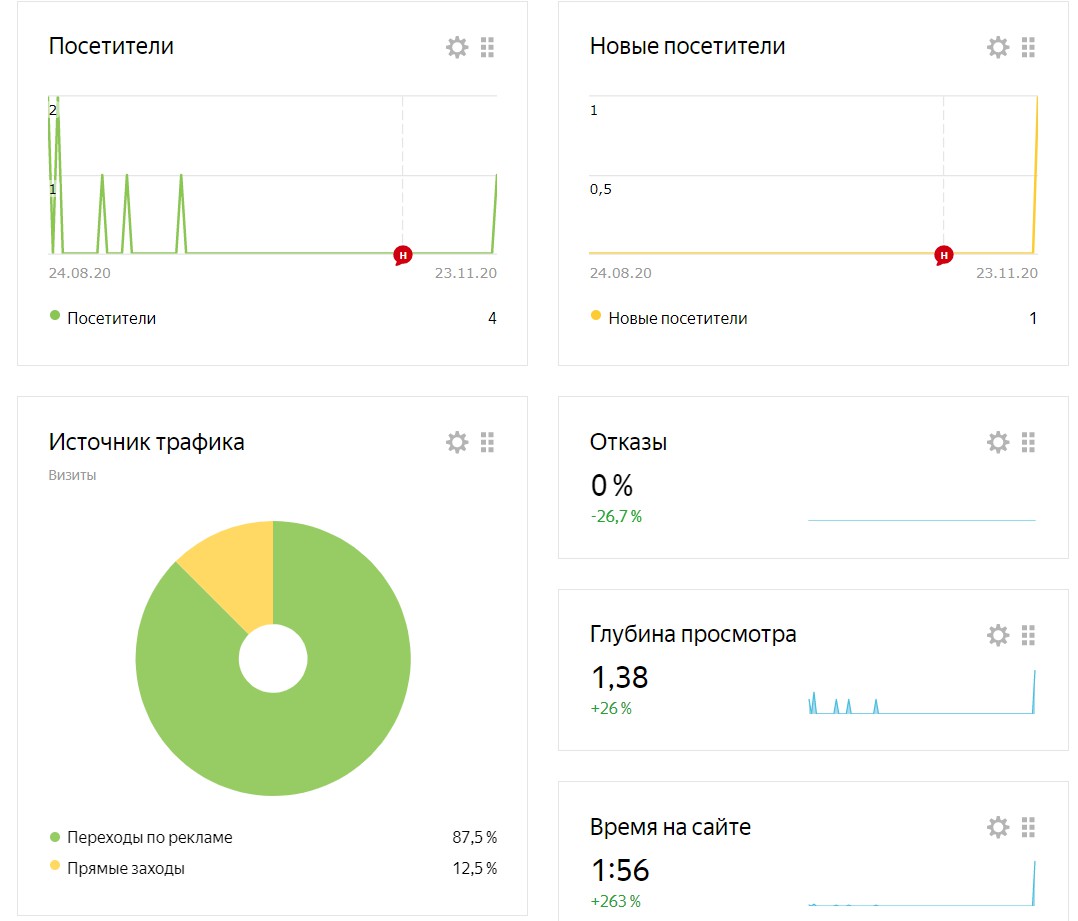This screenshot has height=921, width=1078.
Task: Click grid handle icon on Отказы widget
Action: (1028, 443)
